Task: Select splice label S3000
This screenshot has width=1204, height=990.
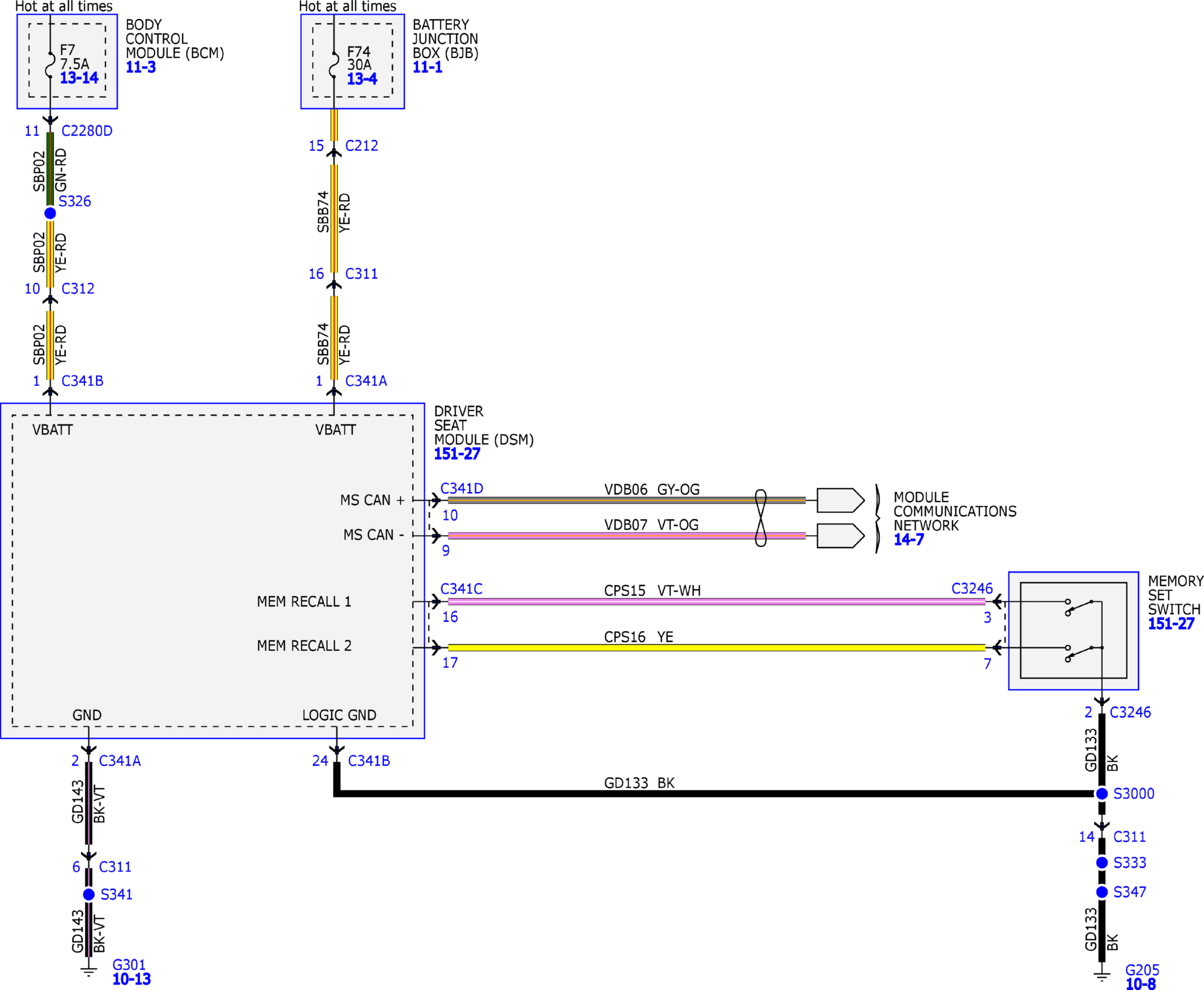Action: point(1134,794)
